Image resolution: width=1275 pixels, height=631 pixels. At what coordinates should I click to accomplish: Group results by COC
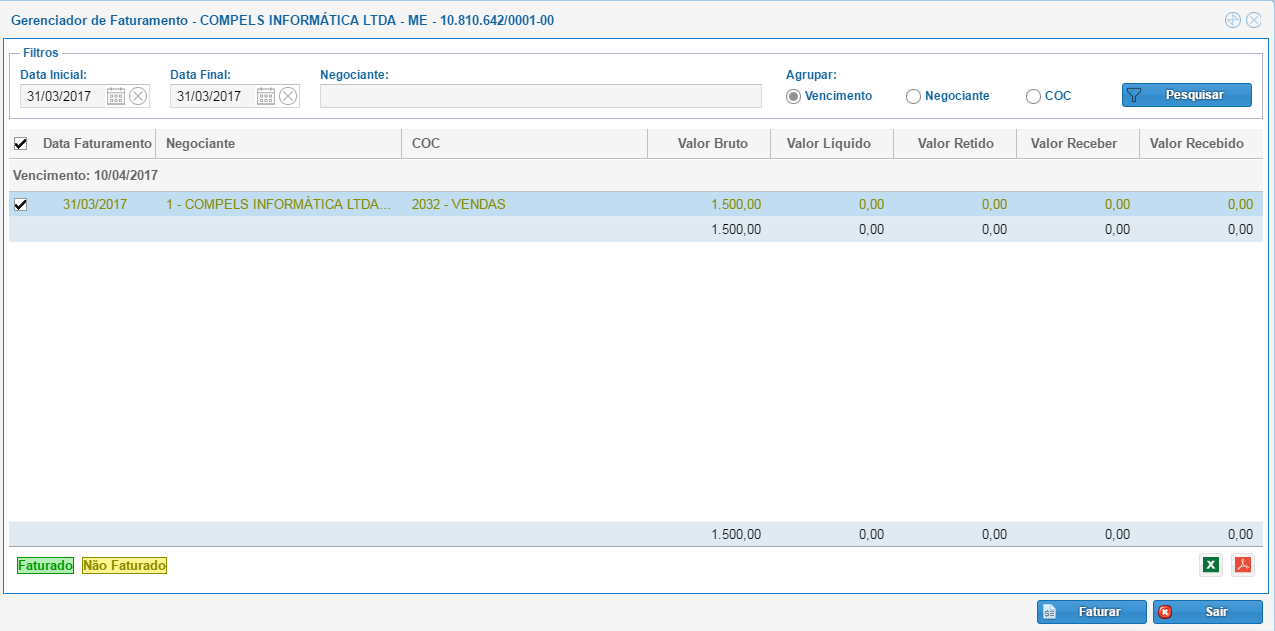pos(1033,96)
